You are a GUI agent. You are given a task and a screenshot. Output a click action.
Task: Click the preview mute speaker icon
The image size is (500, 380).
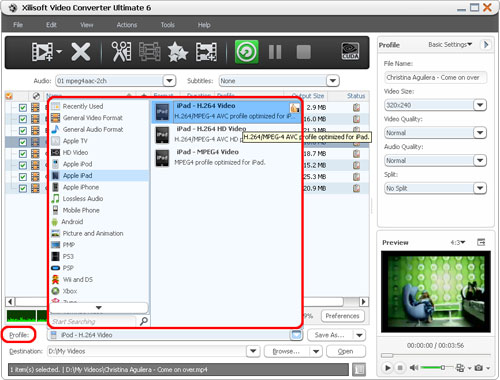click(414, 368)
